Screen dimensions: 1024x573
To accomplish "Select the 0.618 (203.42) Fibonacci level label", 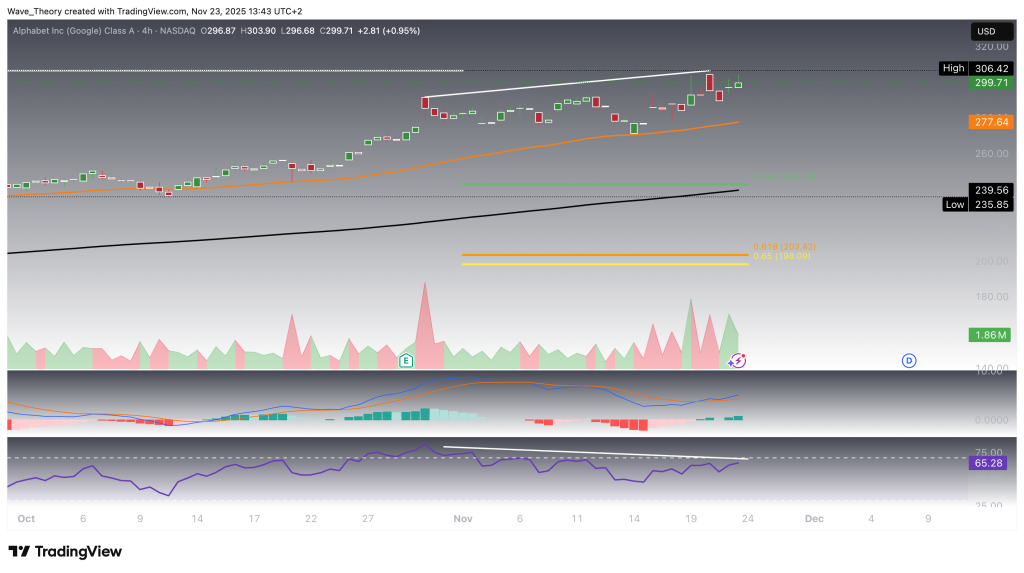I will (785, 246).
